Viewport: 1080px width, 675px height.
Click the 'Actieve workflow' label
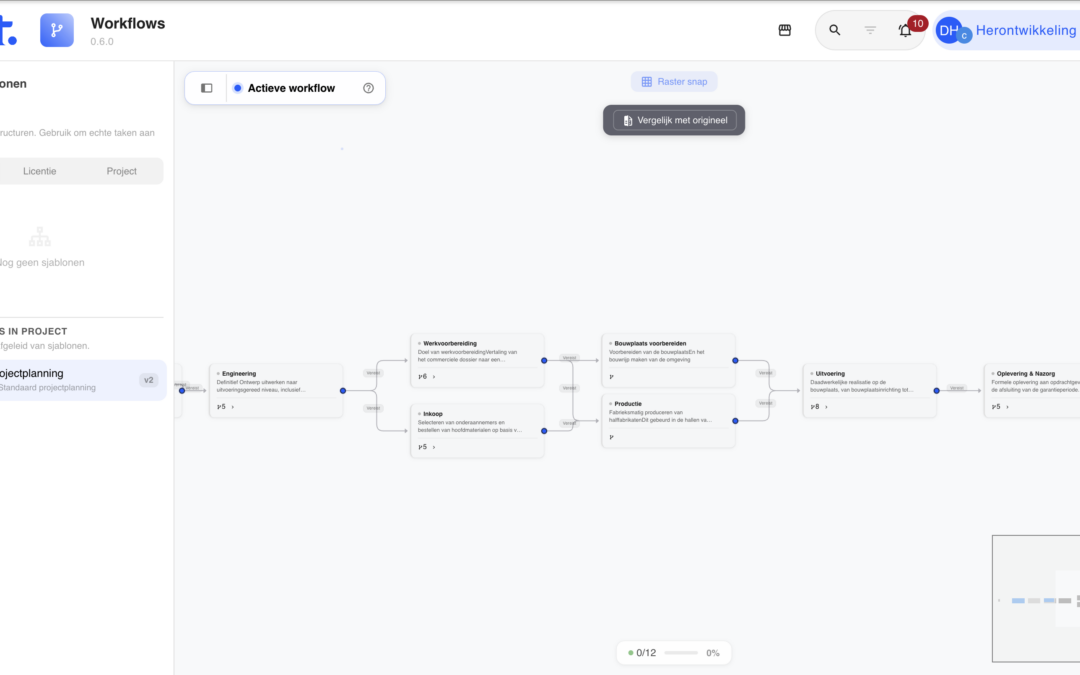pyautogui.click(x=291, y=88)
